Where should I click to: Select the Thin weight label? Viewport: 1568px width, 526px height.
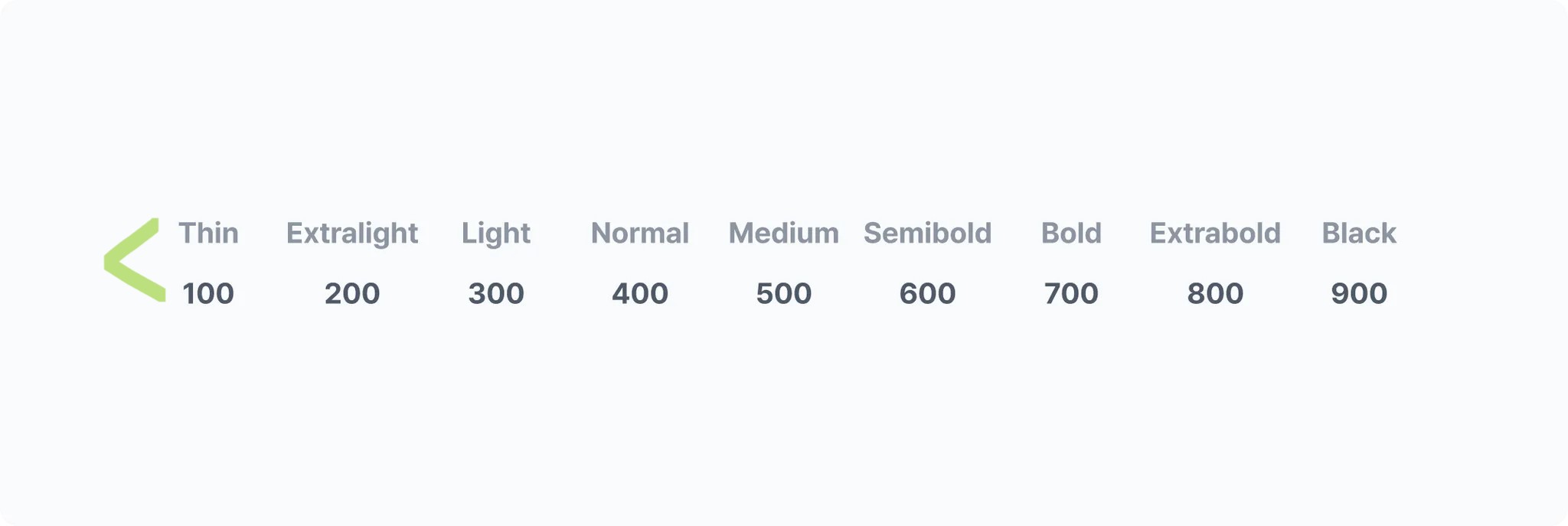208,233
